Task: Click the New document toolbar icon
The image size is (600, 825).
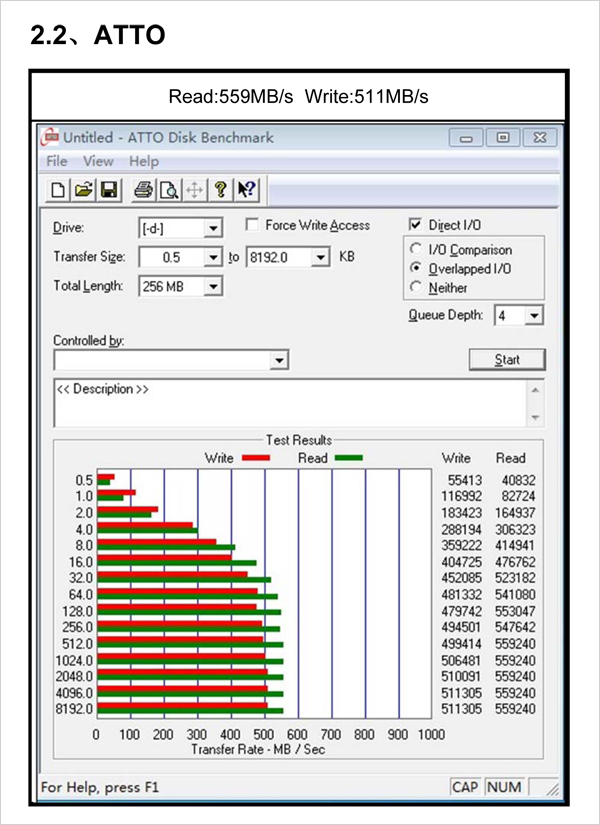Action: [58, 190]
